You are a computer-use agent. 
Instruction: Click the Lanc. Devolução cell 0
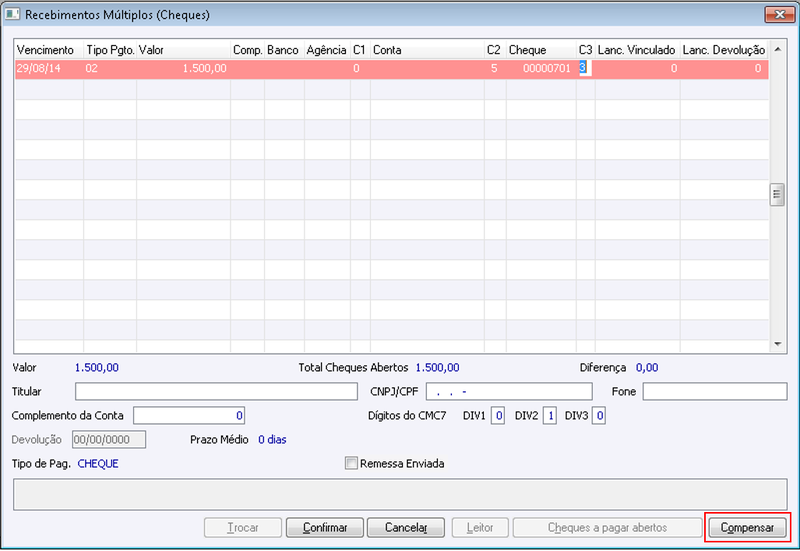point(724,68)
